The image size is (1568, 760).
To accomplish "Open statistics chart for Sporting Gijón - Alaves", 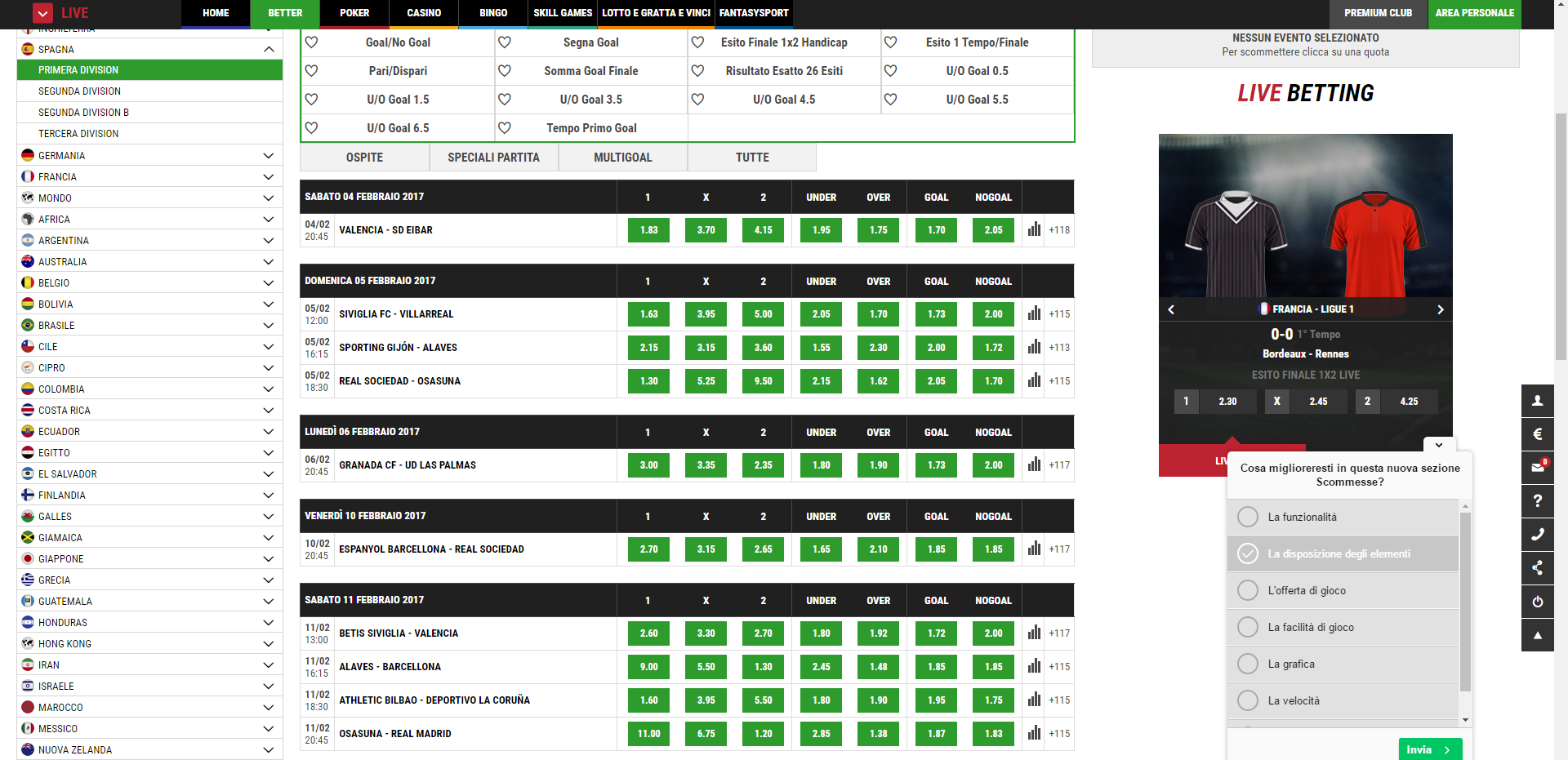I will [x=1034, y=347].
